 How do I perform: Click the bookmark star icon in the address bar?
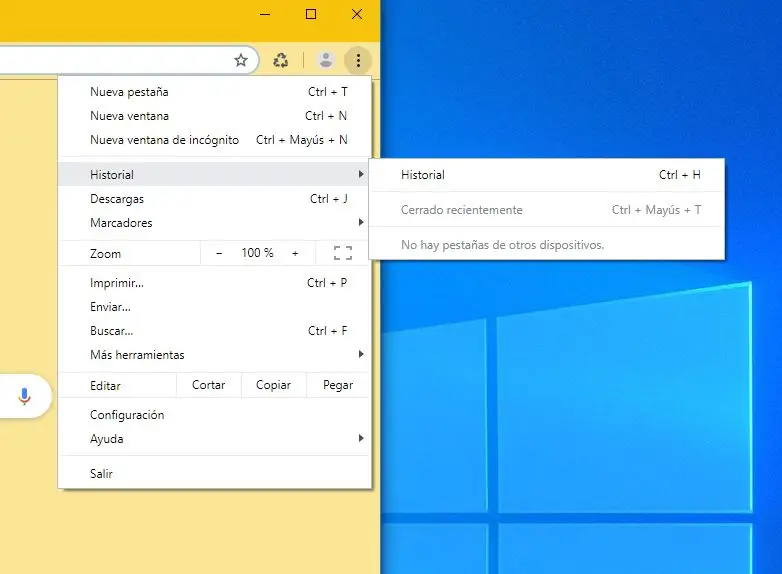241,60
